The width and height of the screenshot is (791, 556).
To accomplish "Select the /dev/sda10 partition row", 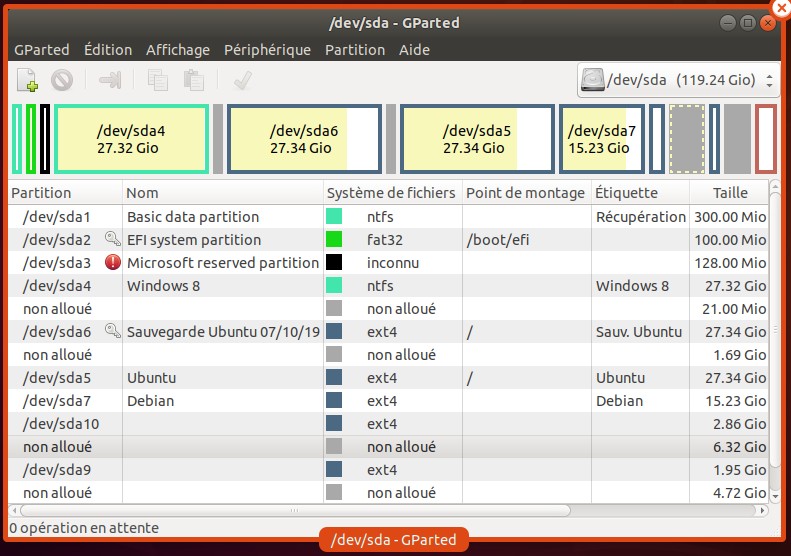I will click(x=388, y=424).
